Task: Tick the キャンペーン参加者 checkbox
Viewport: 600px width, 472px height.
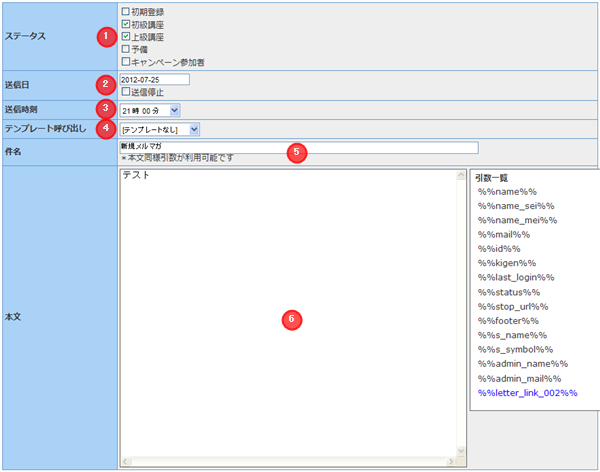Action: coord(124,61)
